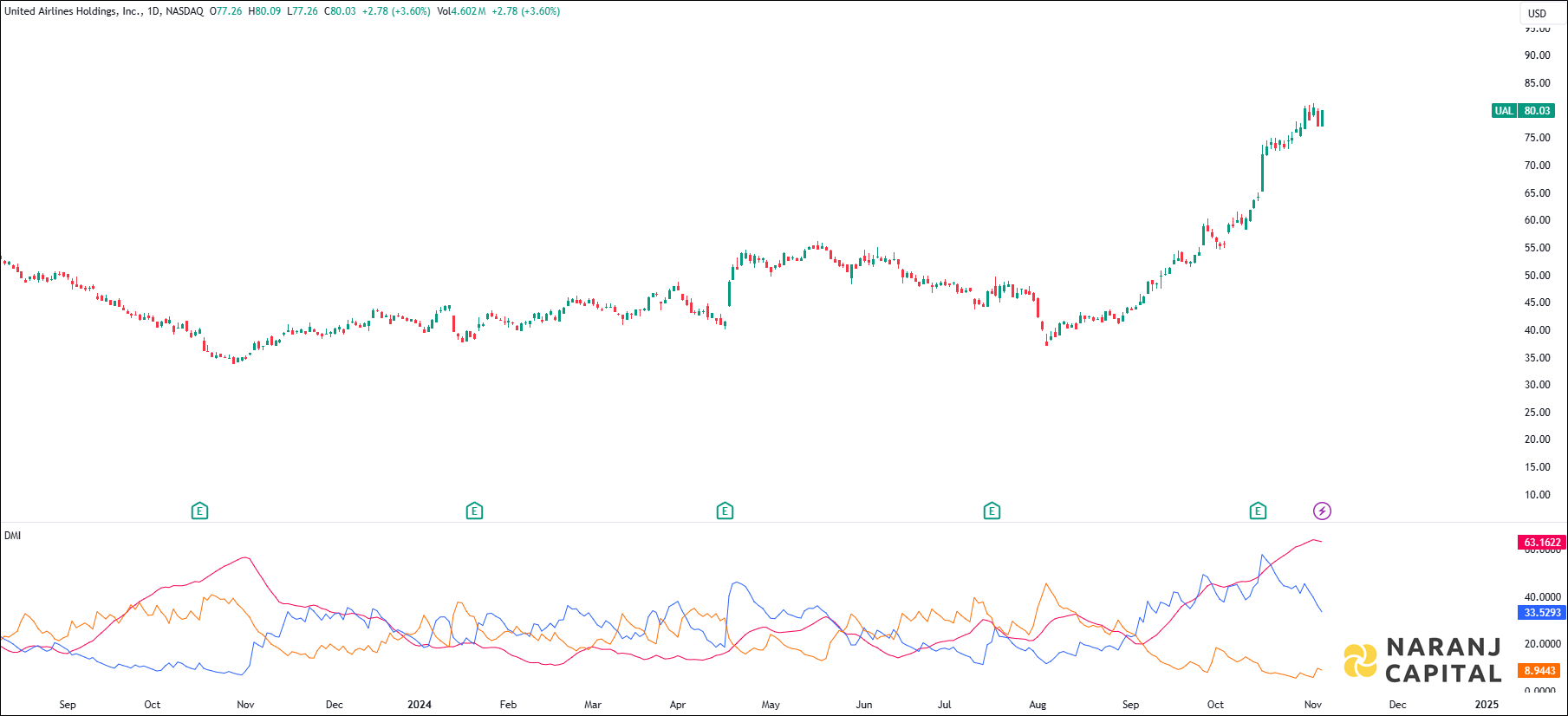Image resolution: width=1568 pixels, height=716 pixels.
Task: Click the Aug label on time axis
Action: (1038, 705)
